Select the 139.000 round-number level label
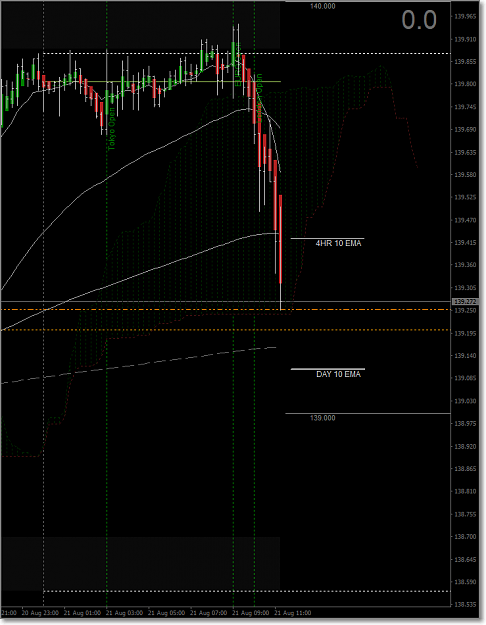The height and width of the screenshot is (625, 486). click(323, 418)
